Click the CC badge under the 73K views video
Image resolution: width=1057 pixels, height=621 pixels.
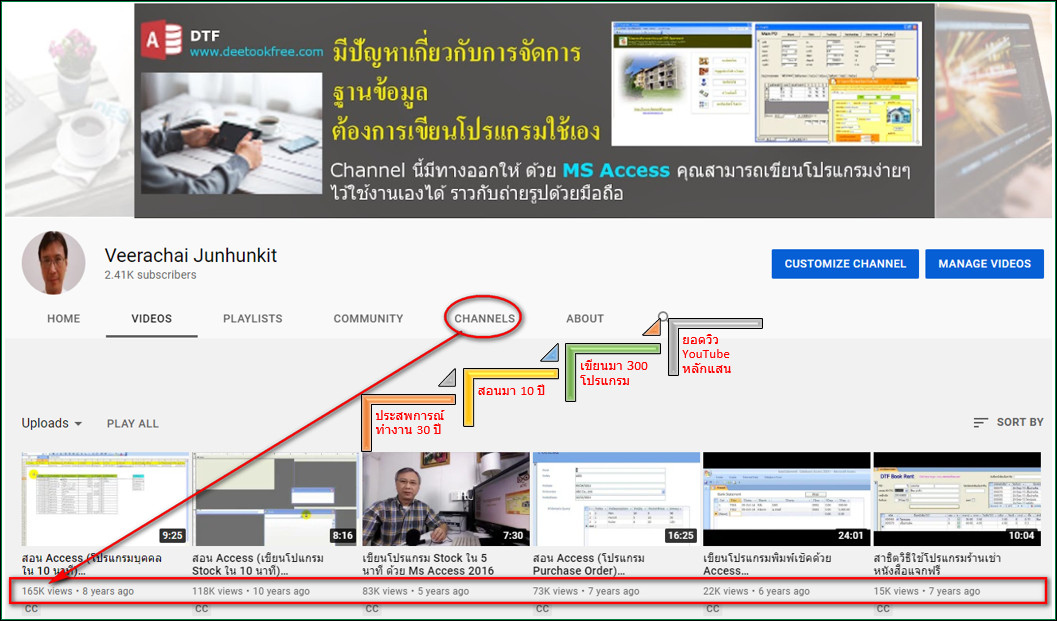542,608
